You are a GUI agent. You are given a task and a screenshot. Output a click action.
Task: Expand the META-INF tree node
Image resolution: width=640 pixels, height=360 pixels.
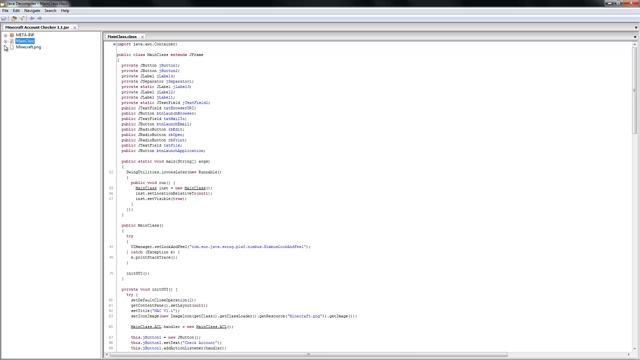(6, 35)
